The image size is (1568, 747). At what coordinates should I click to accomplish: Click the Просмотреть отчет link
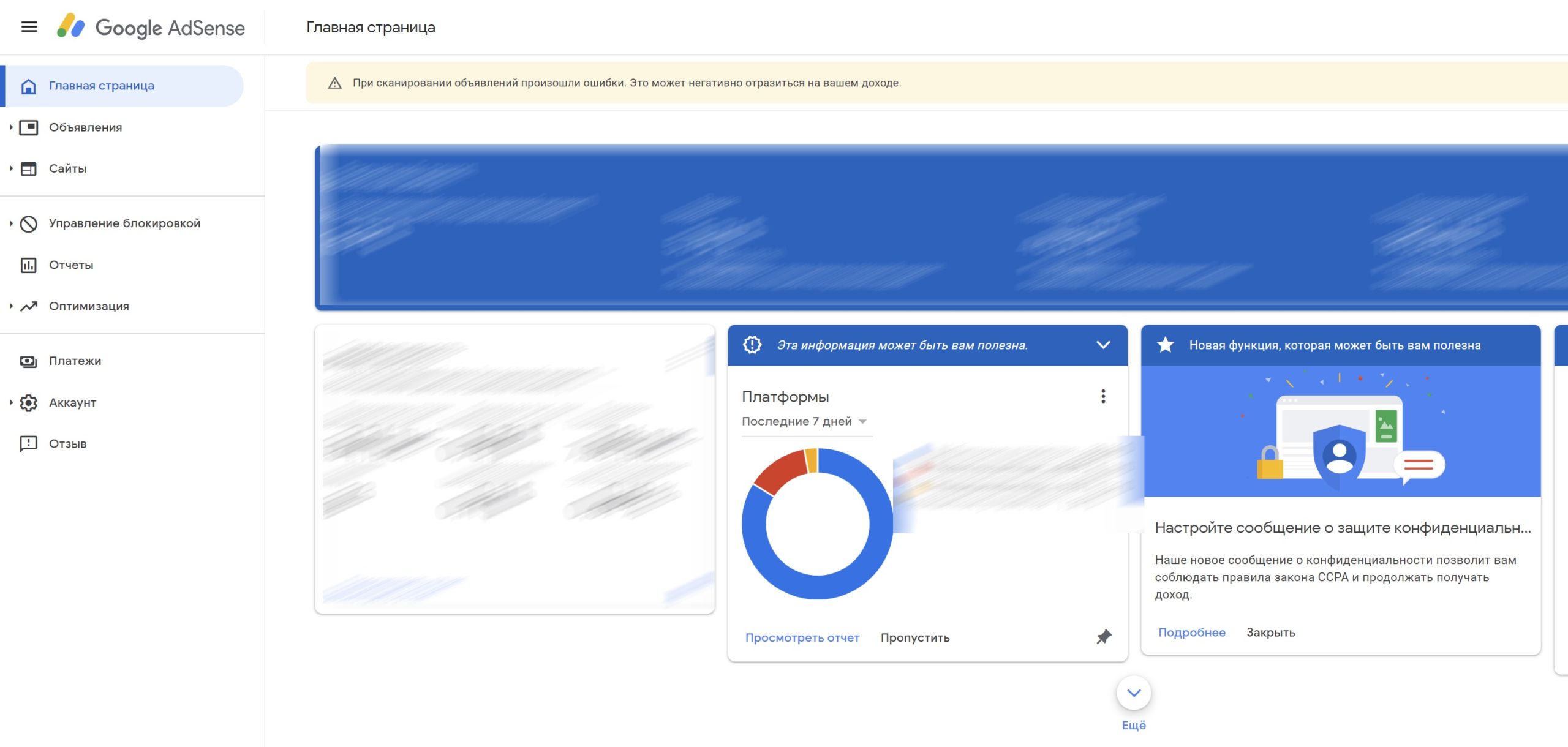802,637
